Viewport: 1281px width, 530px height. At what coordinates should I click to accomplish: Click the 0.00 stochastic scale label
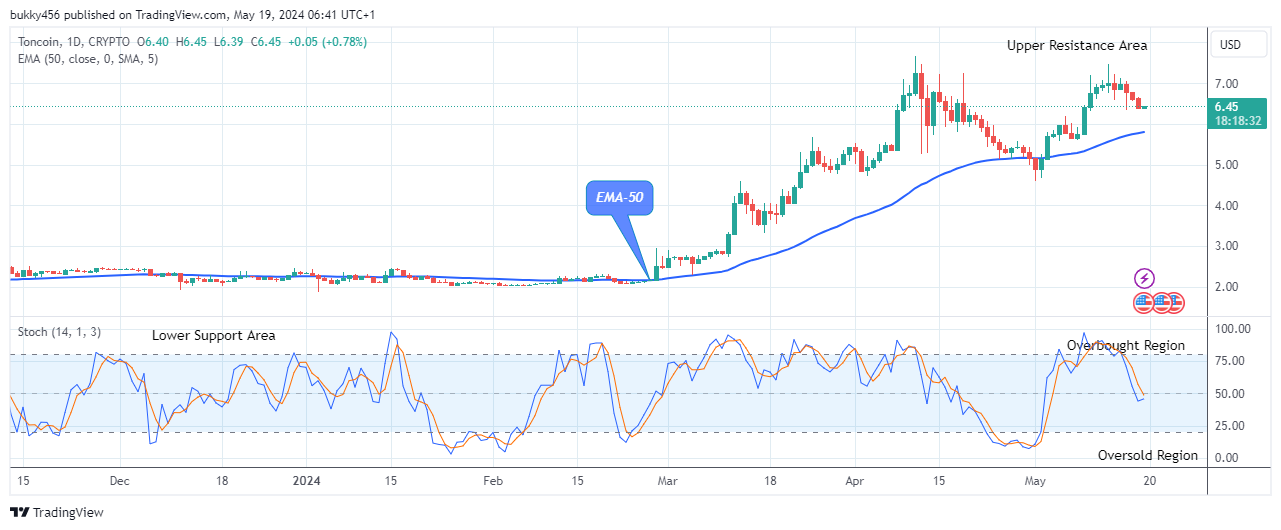[x=1227, y=458]
